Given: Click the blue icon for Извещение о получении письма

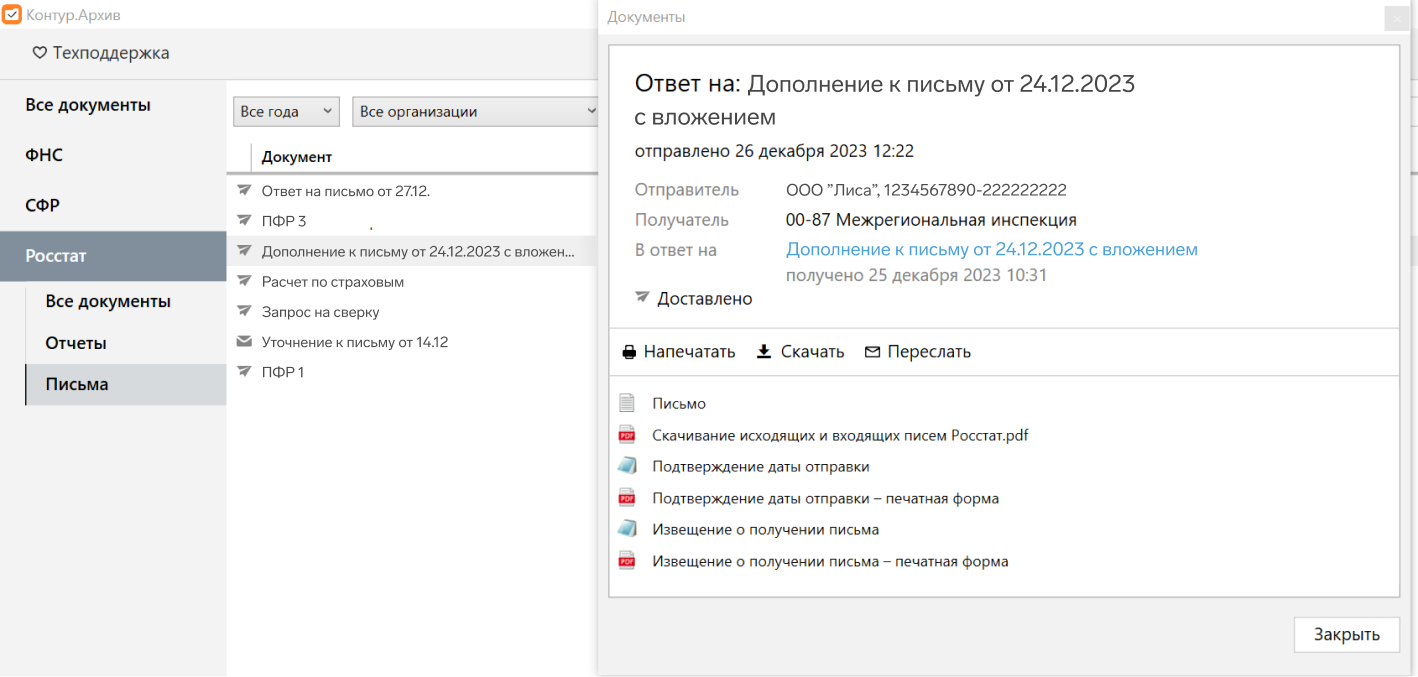Looking at the screenshot, I should click(627, 530).
